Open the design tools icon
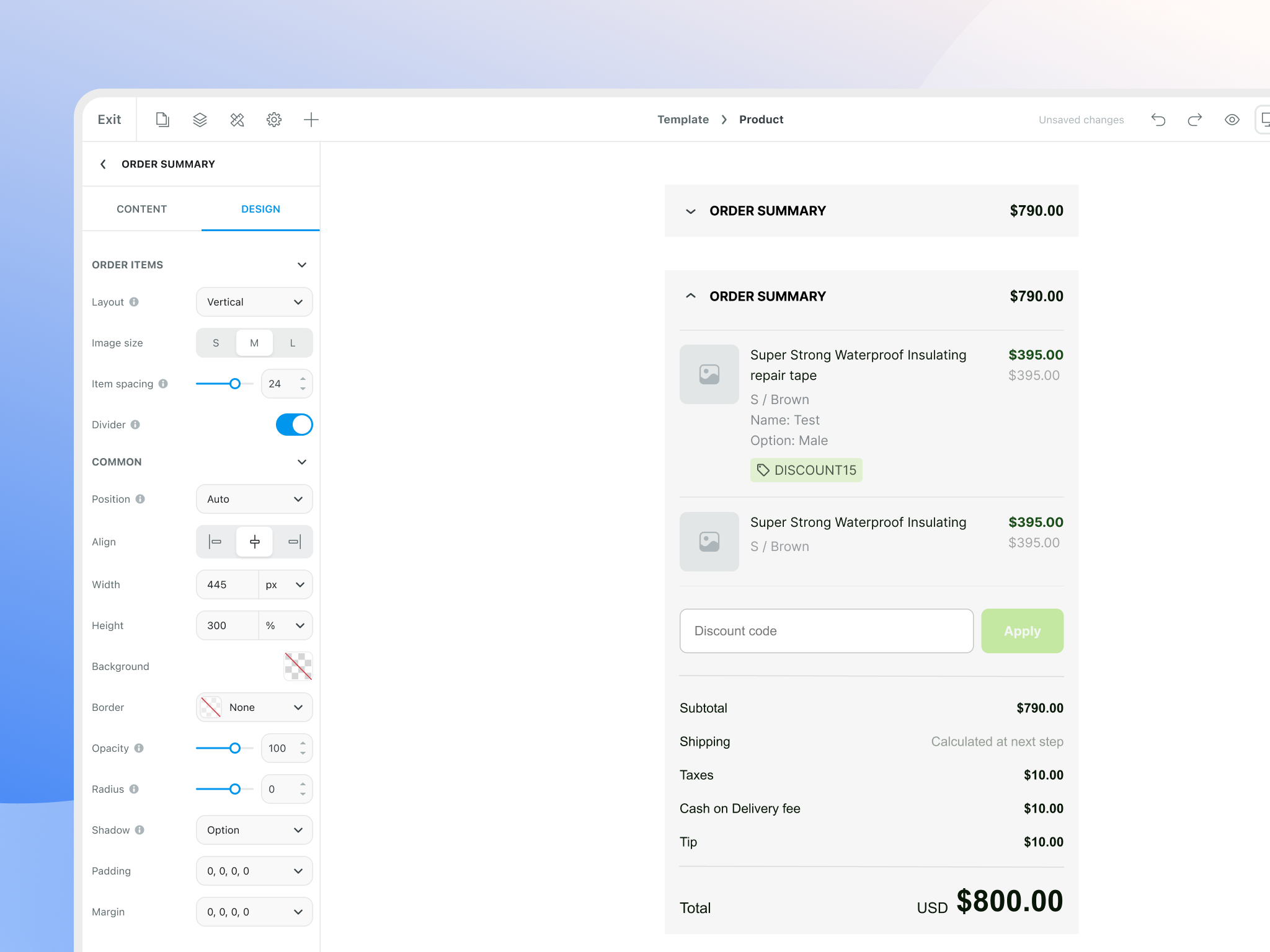This screenshot has height=952, width=1270. (237, 120)
